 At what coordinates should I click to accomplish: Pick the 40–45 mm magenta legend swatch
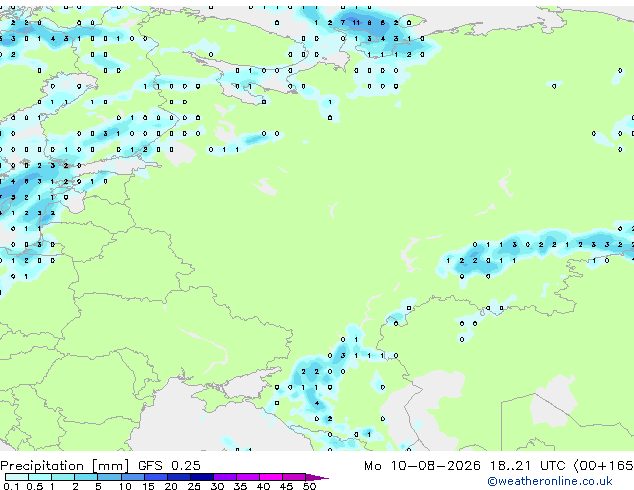[271, 477]
